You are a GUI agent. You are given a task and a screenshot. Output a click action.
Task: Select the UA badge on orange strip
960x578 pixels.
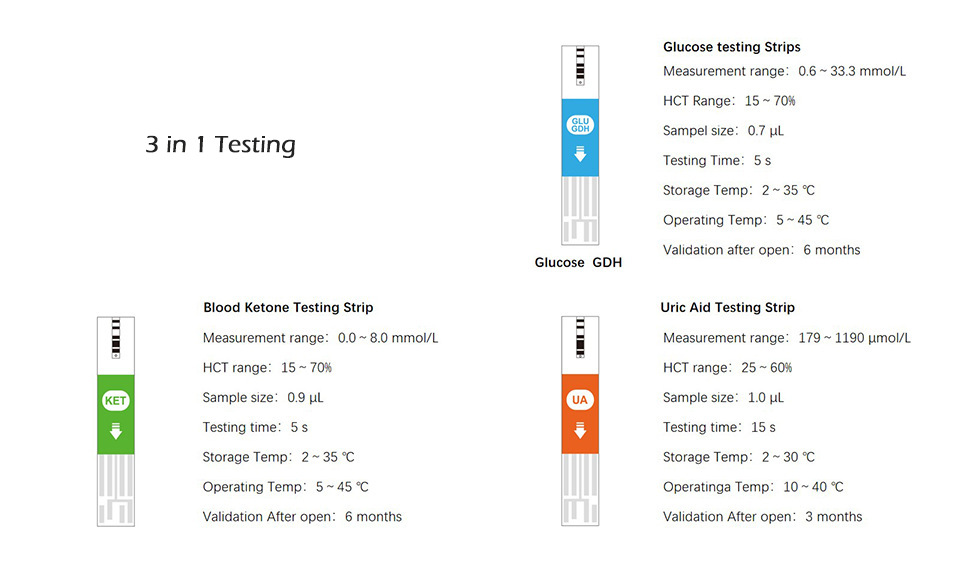tap(580, 401)
